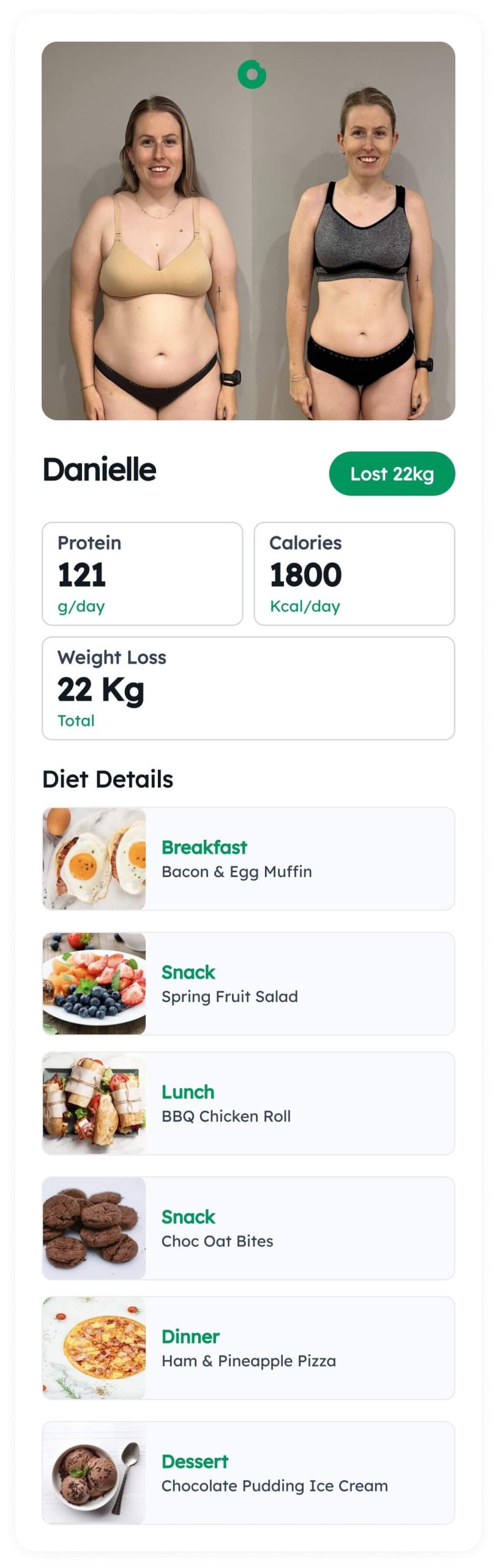
Task: Click the Bacon & Egg Muffin thumbnail
Action: (94, 859)
